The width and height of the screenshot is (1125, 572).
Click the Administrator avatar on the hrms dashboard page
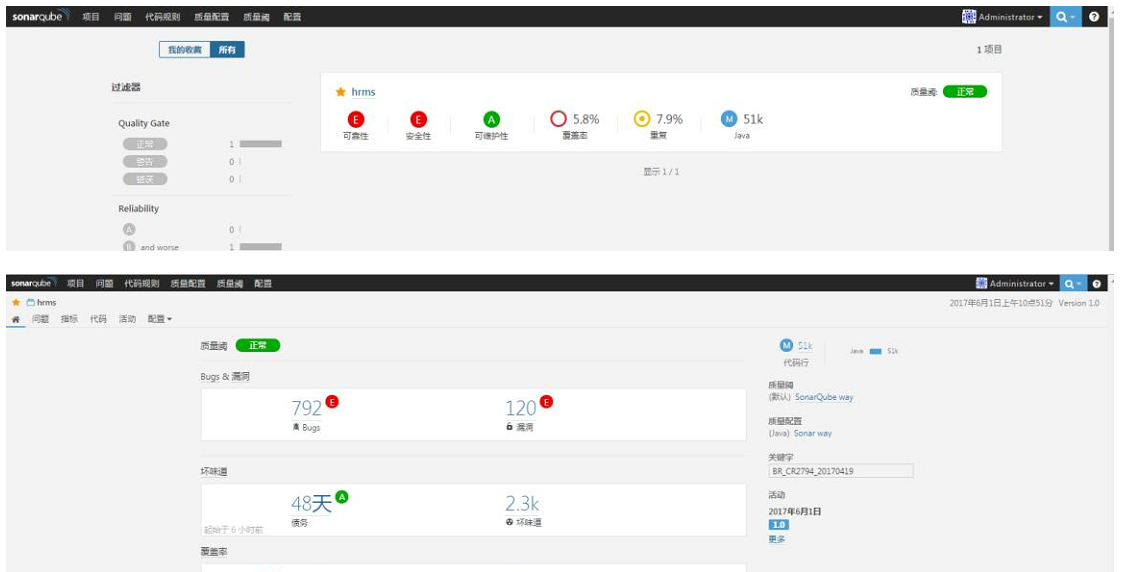[x=982, y=283]
